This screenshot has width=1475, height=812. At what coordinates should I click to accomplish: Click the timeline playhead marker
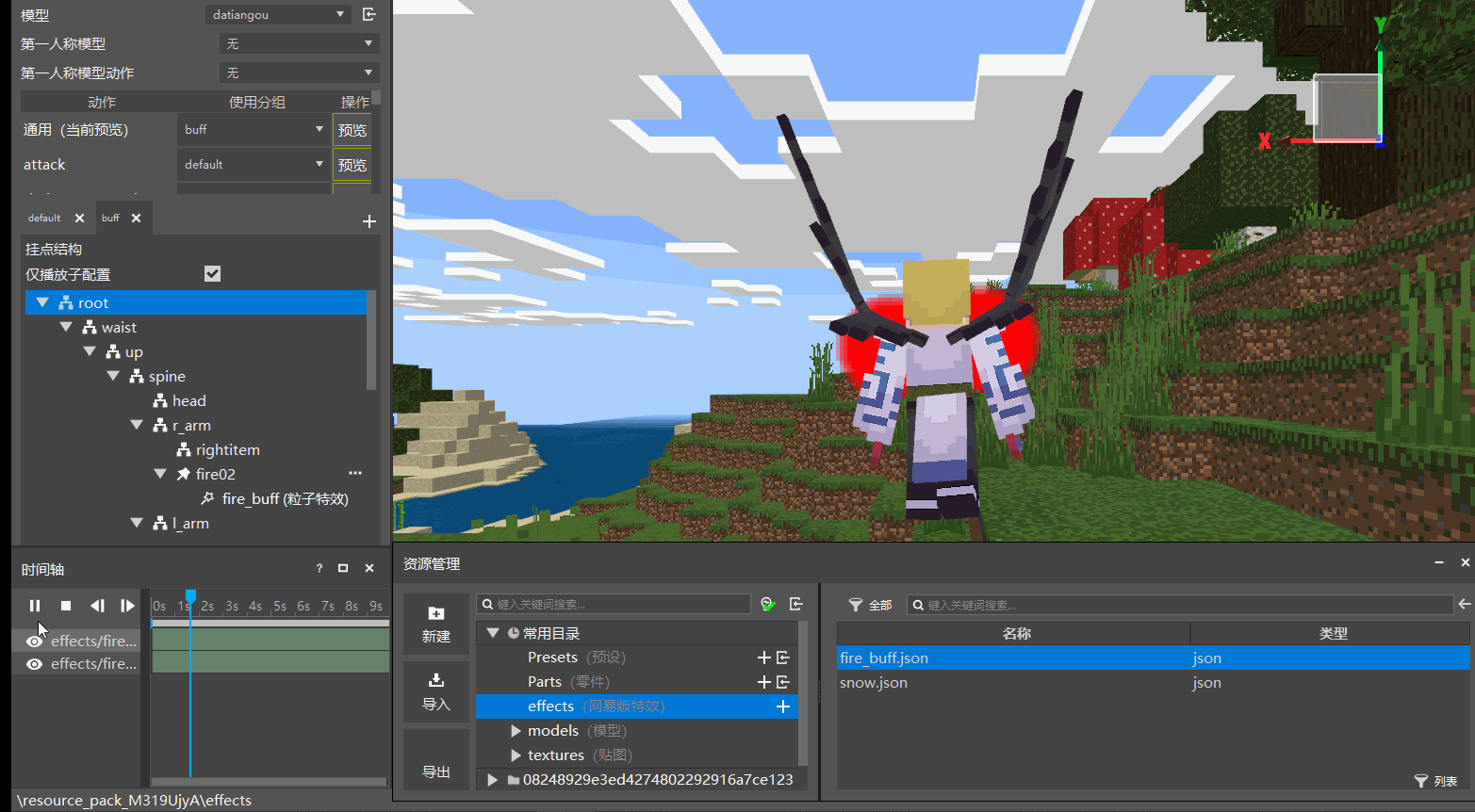pyautogui.click(x=190, y=595)
